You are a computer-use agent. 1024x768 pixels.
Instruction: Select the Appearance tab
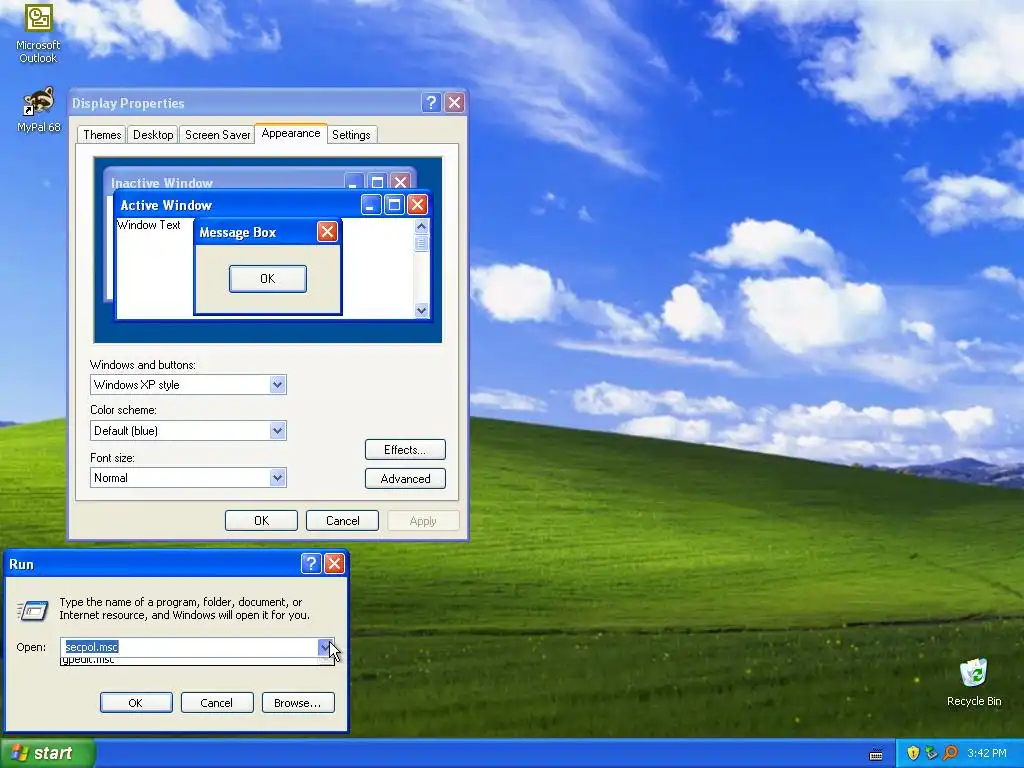pyautogui.click(x=291, y=133)
